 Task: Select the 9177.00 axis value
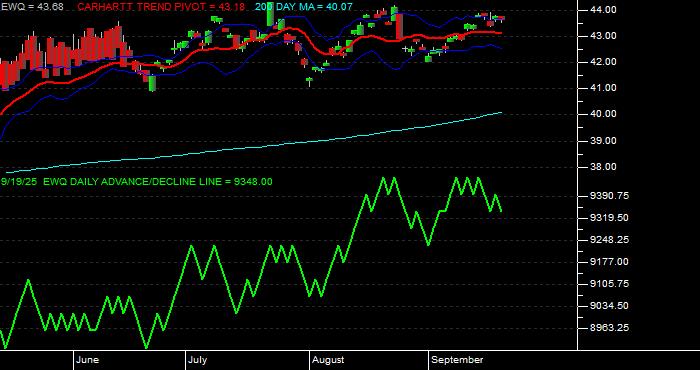(x=608, y=262)
